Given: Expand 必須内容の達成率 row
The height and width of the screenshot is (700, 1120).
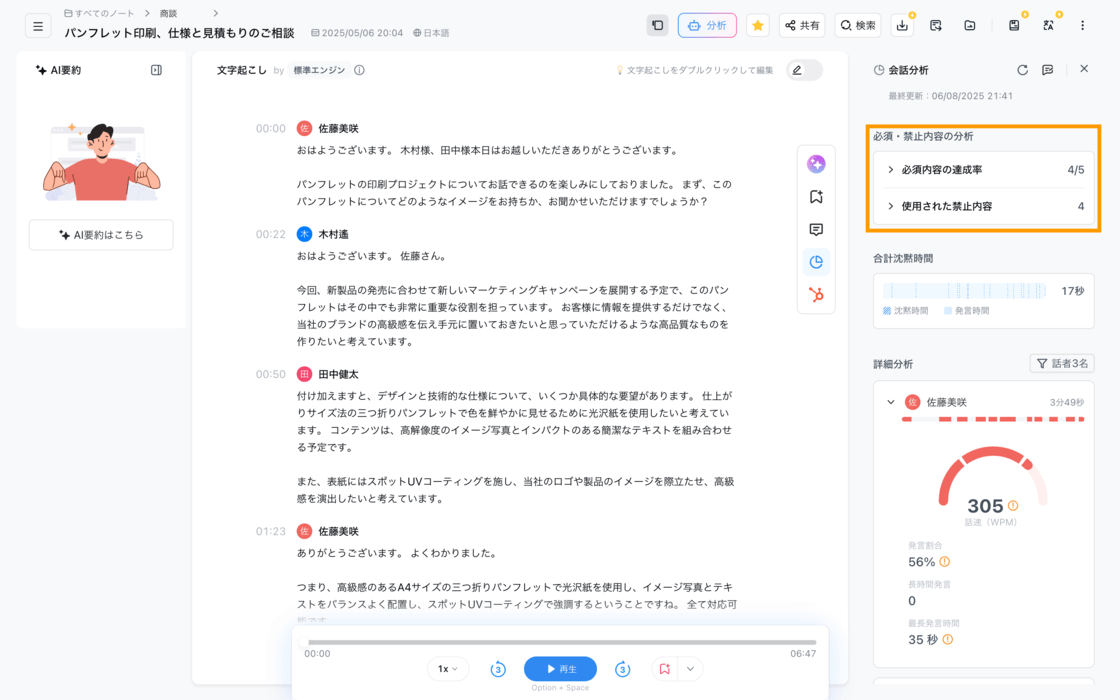Looking at the screenshot, I should pyautogui.click(x=984, y=170).
